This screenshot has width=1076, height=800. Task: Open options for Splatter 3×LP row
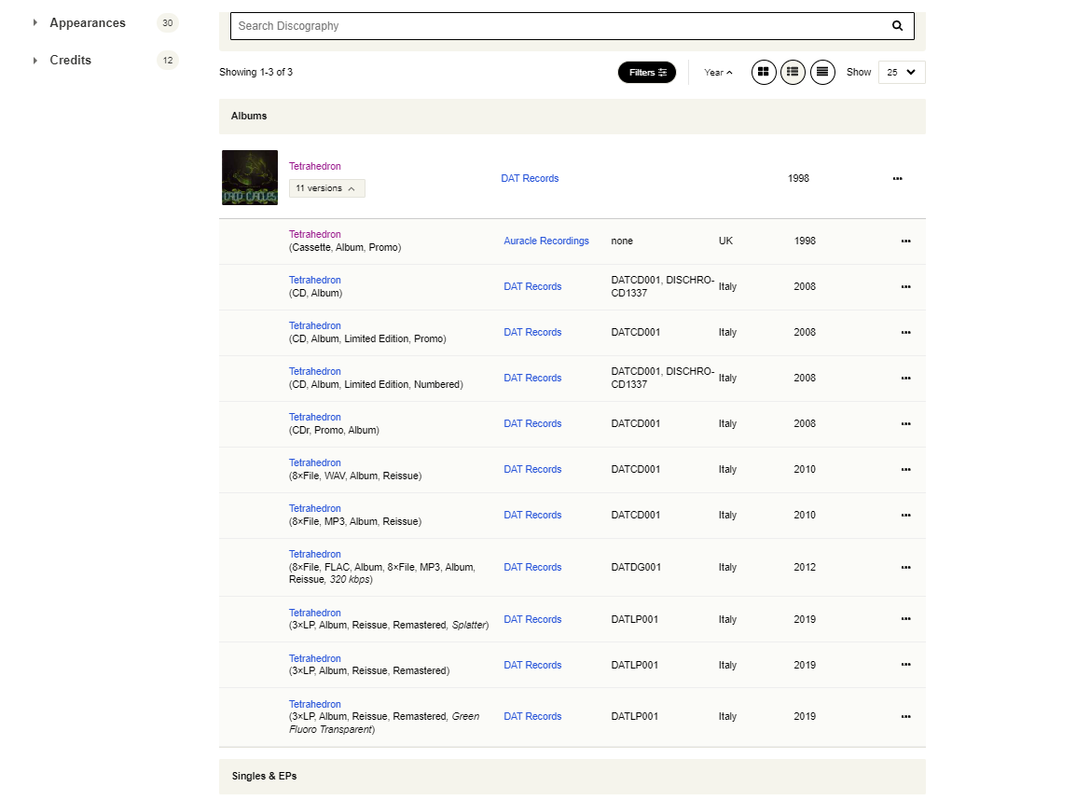tap(906, 619)
